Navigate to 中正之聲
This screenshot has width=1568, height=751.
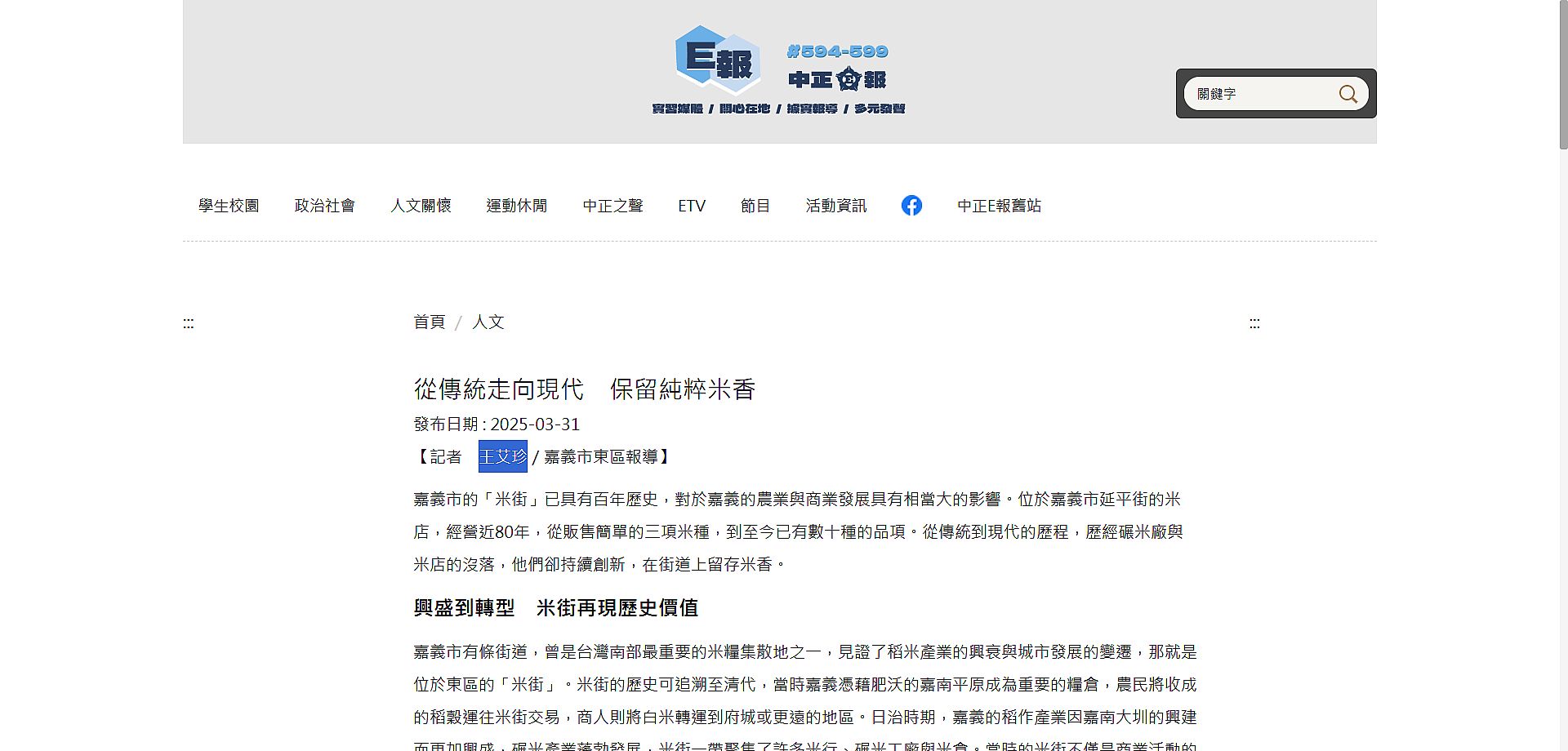(612, 206)
